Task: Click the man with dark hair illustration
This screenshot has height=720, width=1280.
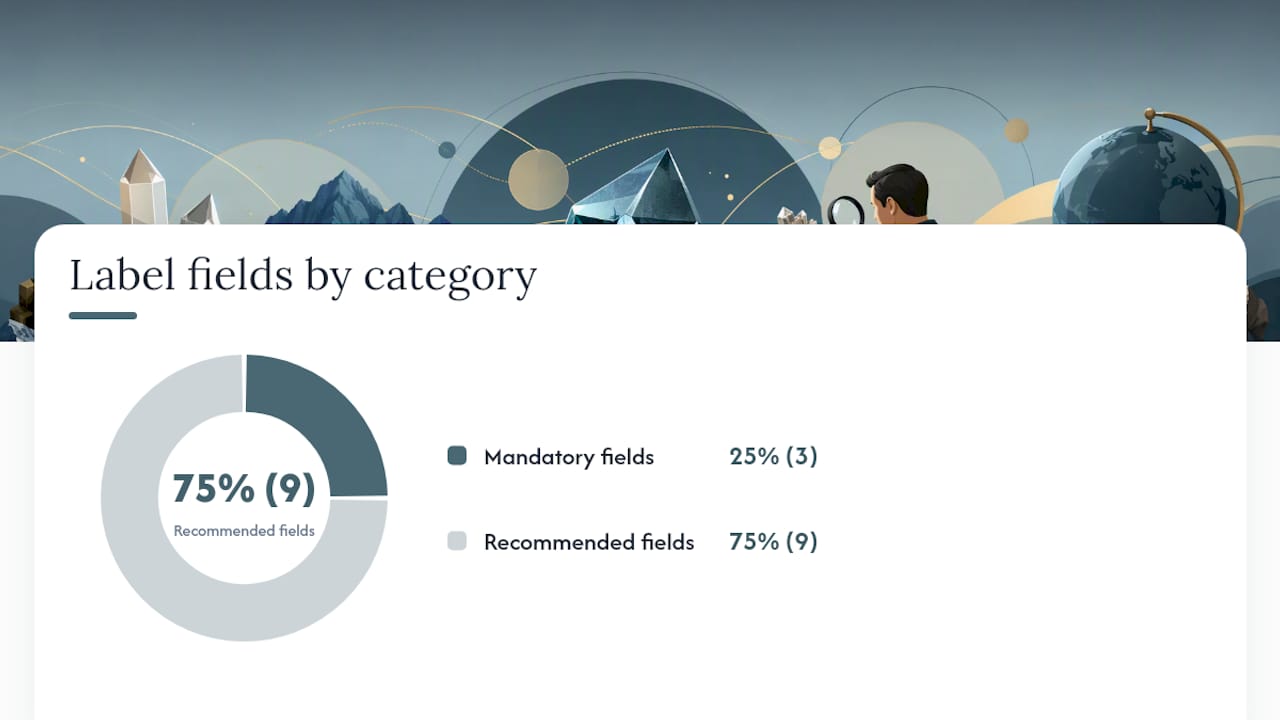Action: [x=899, y=193]
